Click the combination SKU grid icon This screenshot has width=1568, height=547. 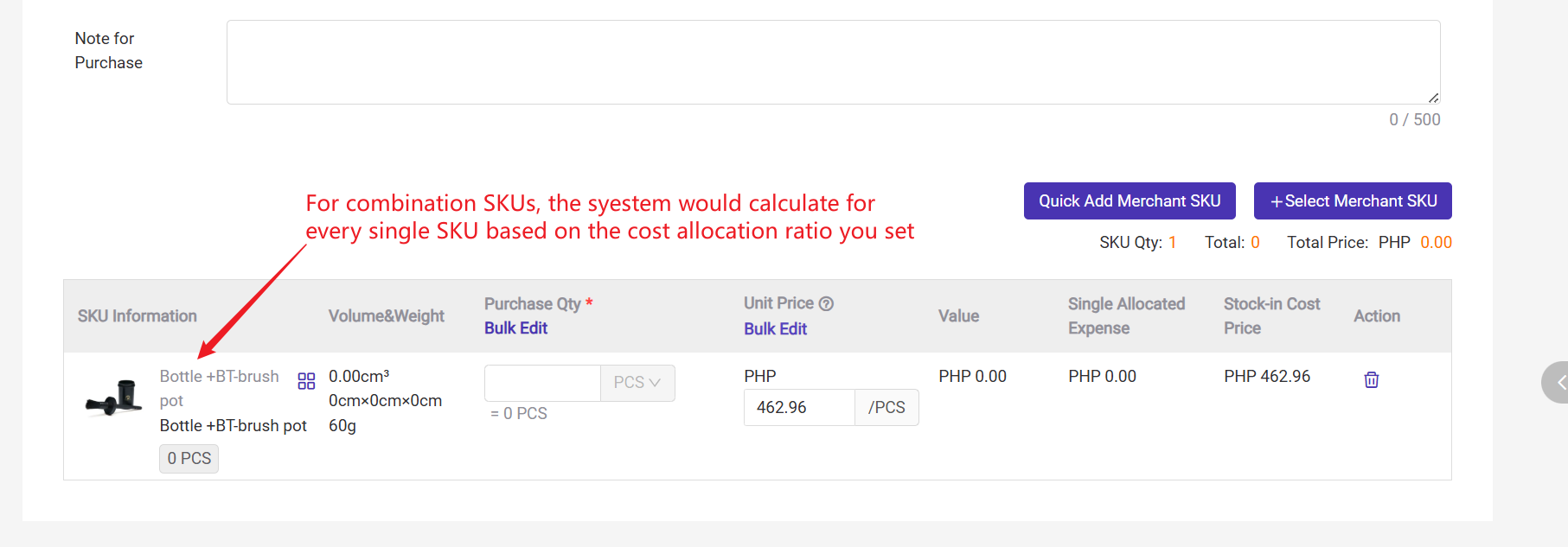coord(306,381)
